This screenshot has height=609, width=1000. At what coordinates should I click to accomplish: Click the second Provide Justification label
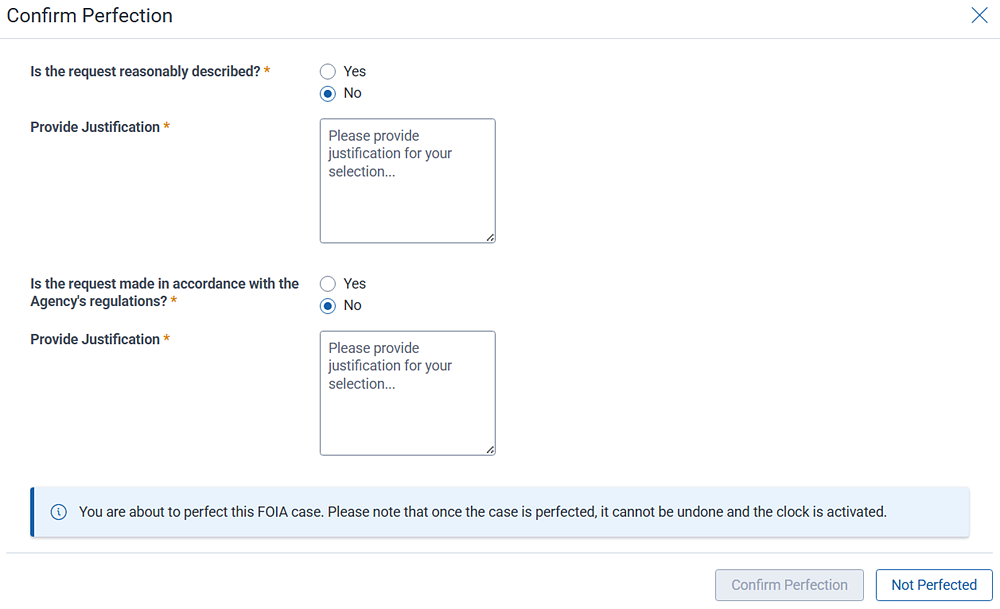click(94, 339)
